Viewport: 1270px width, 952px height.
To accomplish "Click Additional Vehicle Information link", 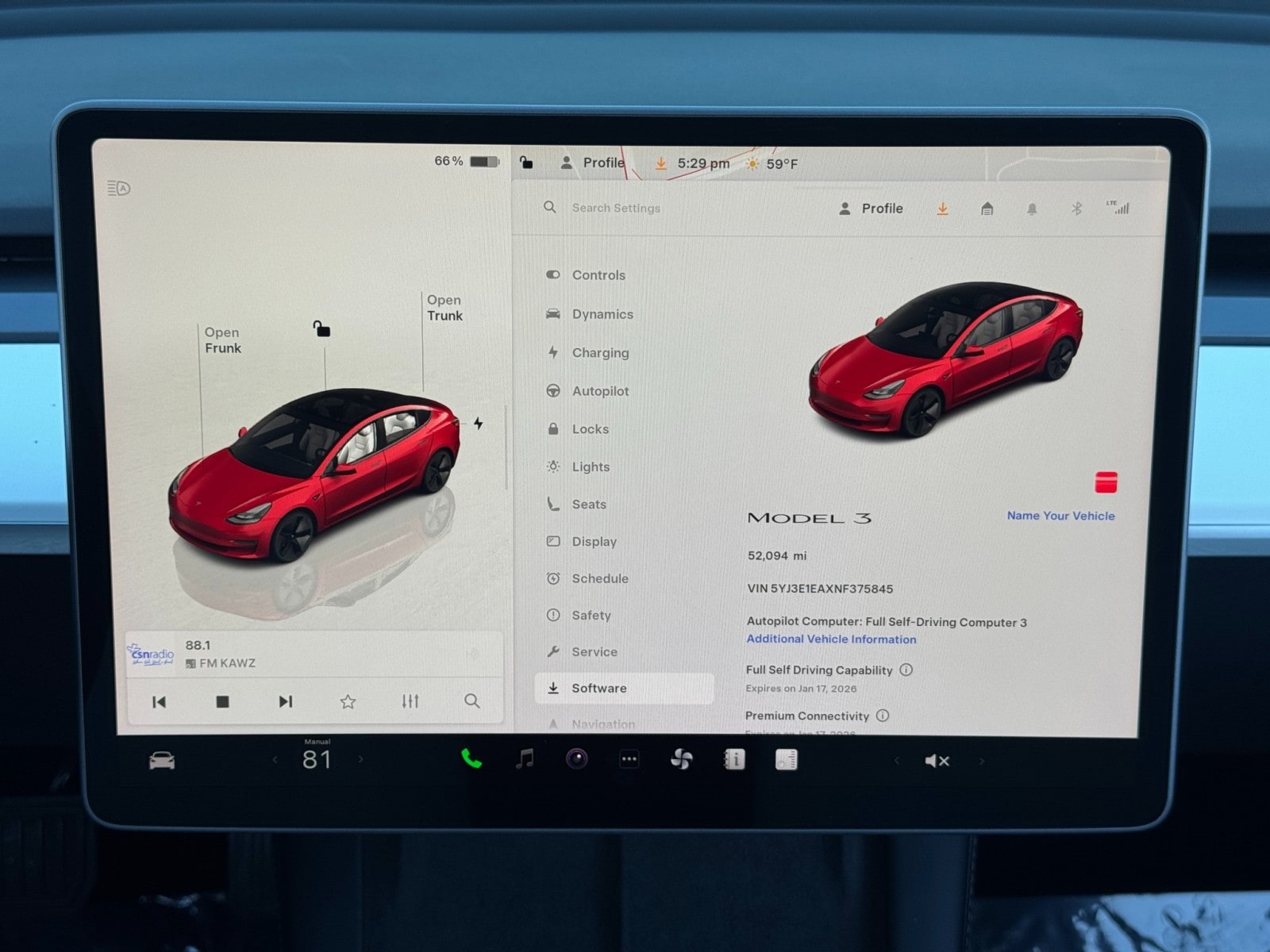I will [831, 639].
